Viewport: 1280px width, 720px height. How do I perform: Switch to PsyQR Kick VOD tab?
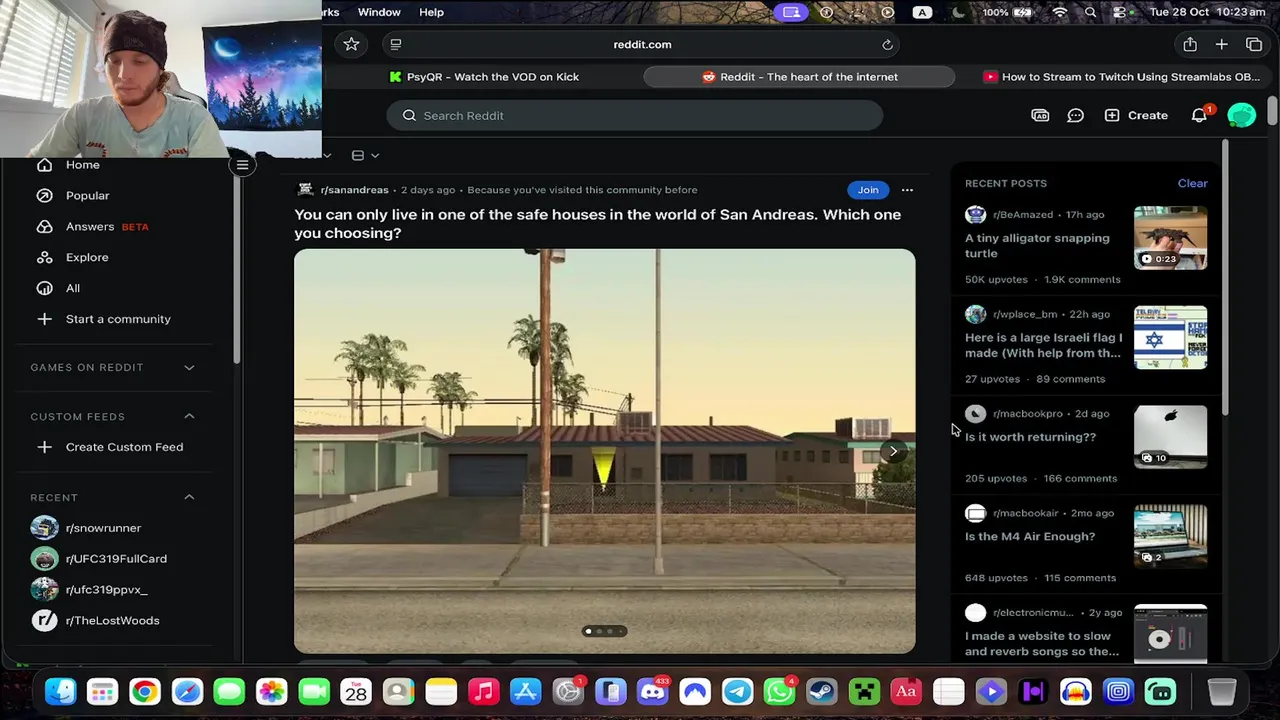pos(484,77)
